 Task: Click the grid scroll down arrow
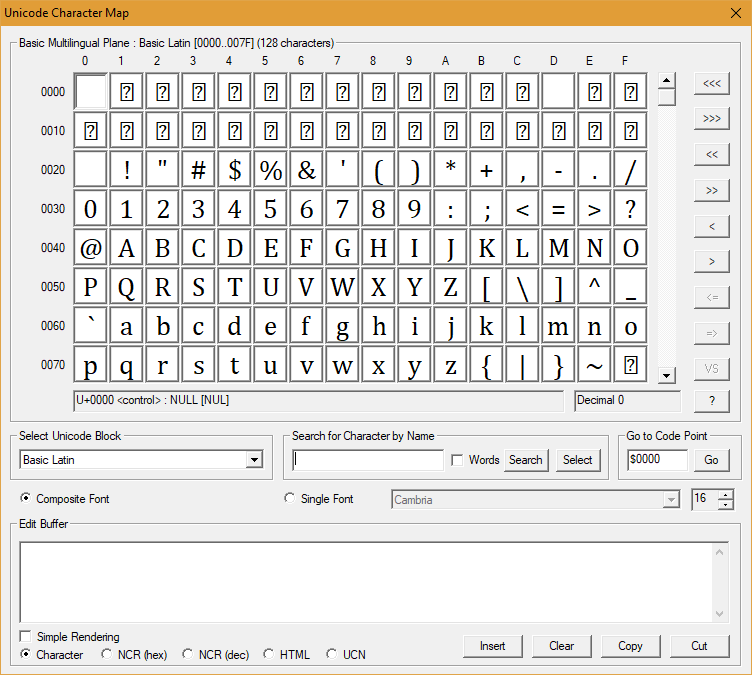667,375
